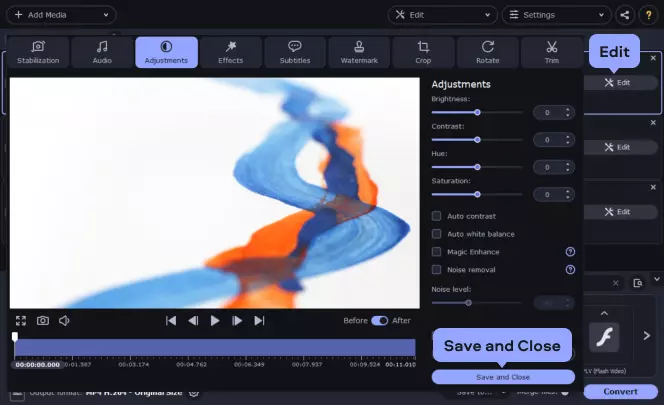The height and width of the screenshot is (405, 664).
Task: Click the Brightness value field
Action: click(553, 113)
